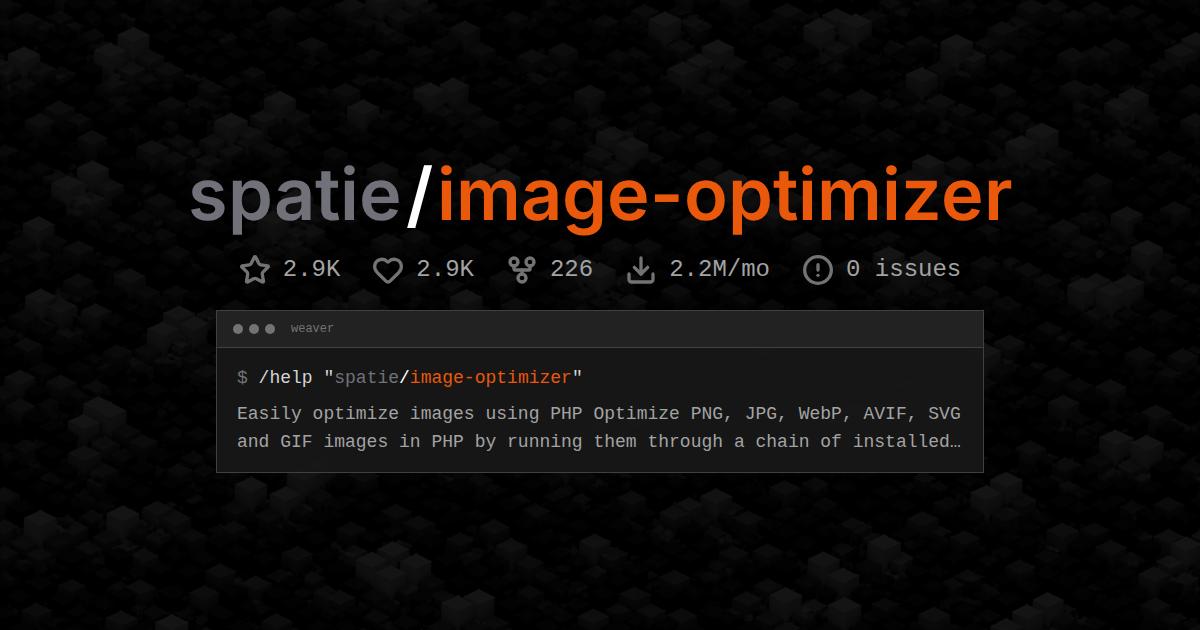Select the weaver terminal title
1200x630 pixels.
(x=312, y=328)
